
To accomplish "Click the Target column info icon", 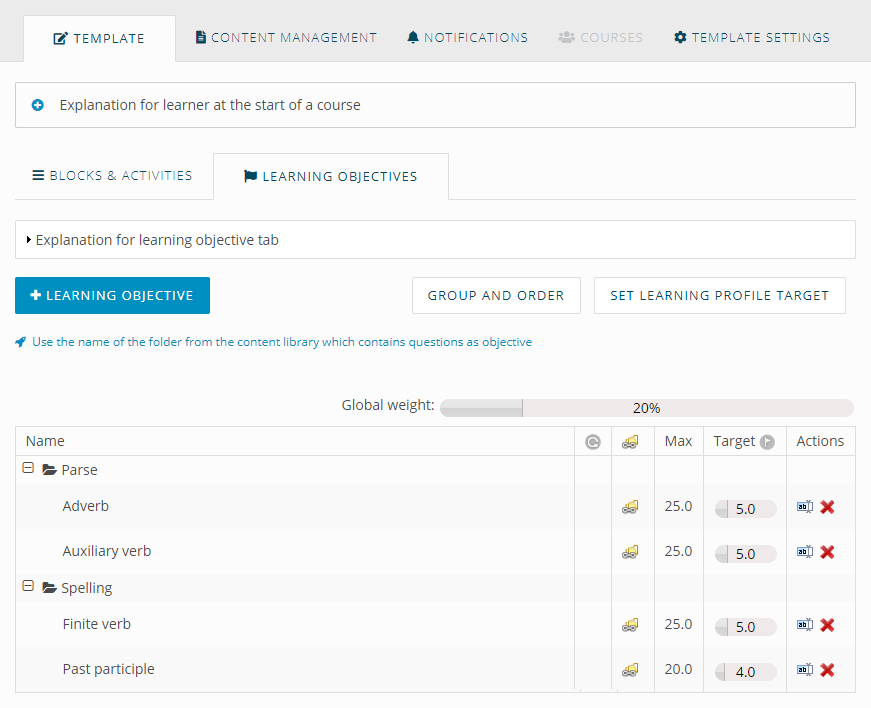I will [767, 442].
